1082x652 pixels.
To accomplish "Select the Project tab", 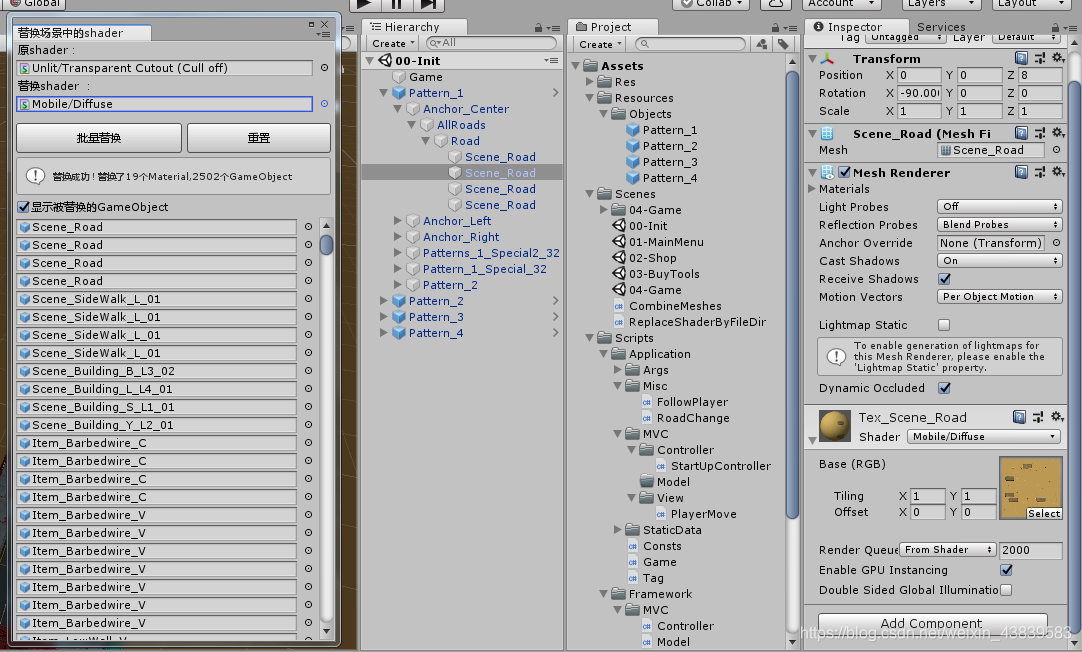I will point(611,27).
